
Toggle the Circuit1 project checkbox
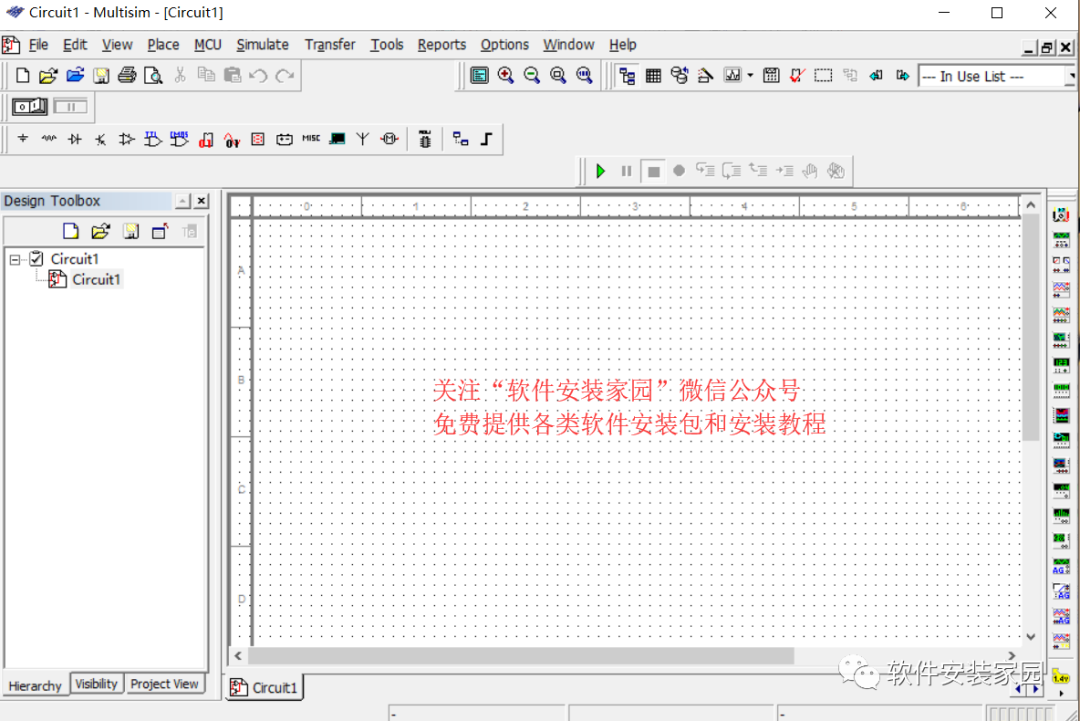tap(37, 259)
